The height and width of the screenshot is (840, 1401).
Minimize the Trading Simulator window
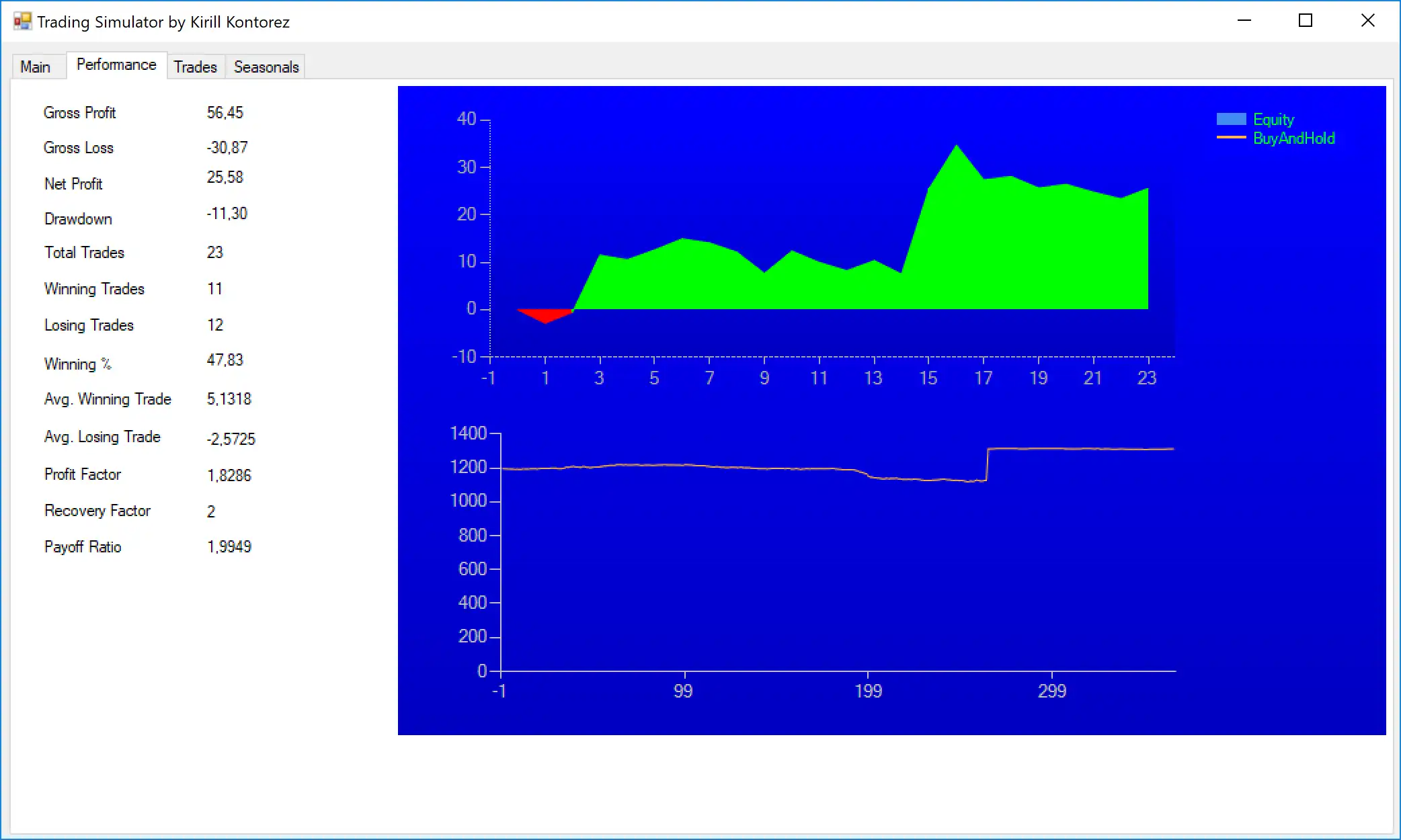point(1244,21)
